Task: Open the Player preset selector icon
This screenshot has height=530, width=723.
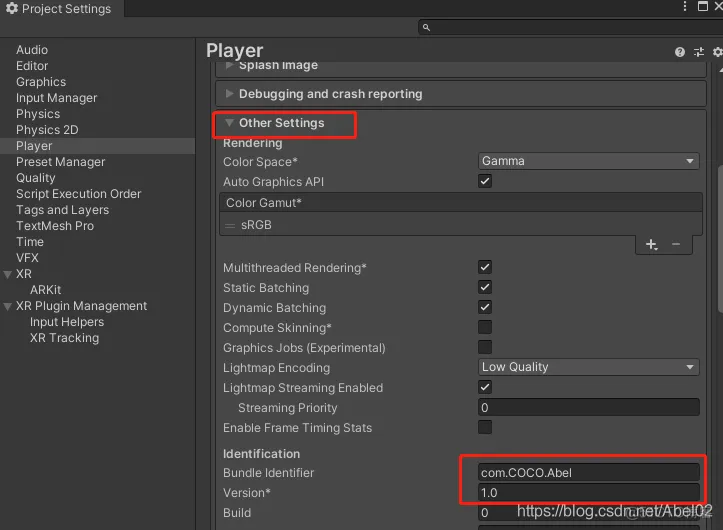Action: (699, 52)
